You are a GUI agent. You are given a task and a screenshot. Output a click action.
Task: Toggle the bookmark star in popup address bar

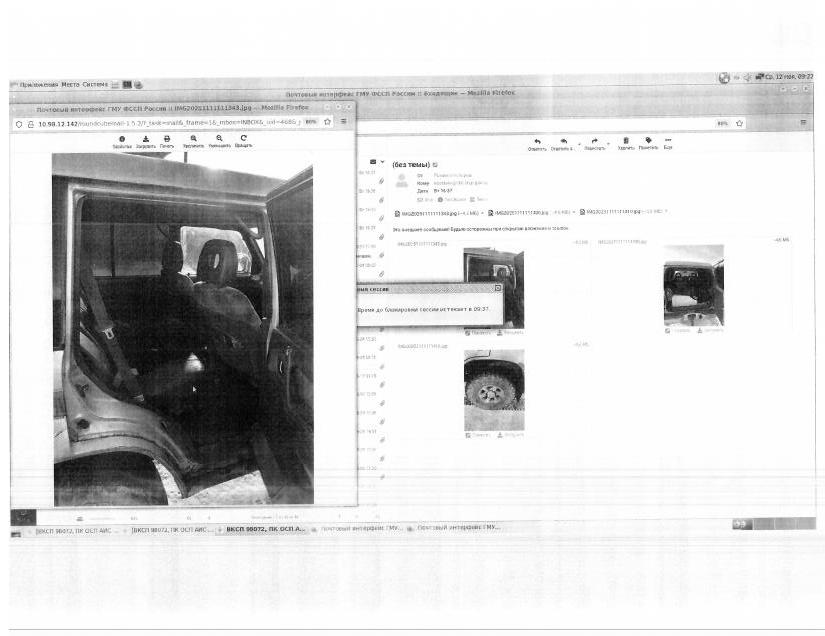(x=327, y=122)
